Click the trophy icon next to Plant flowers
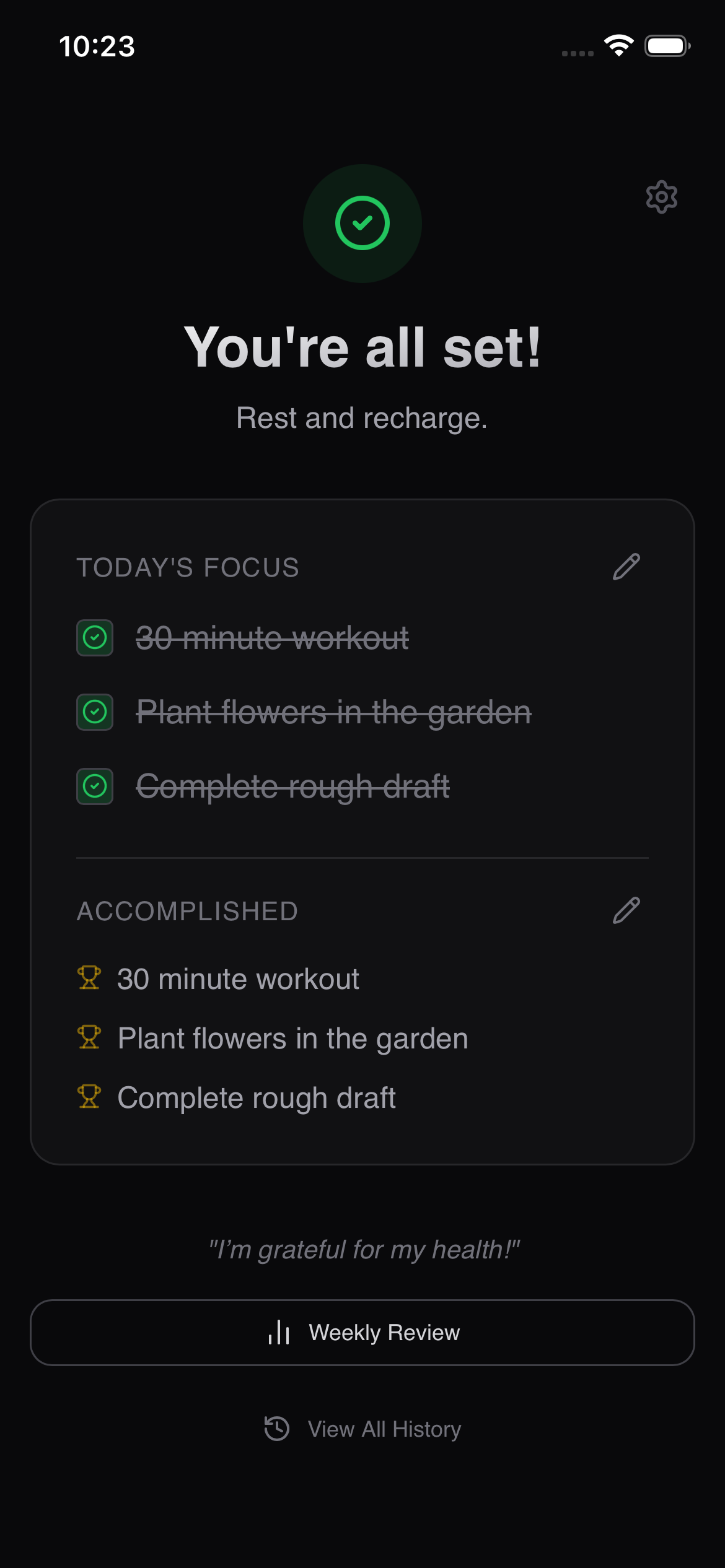The image size is (725, 1568). click(89, 1037)
